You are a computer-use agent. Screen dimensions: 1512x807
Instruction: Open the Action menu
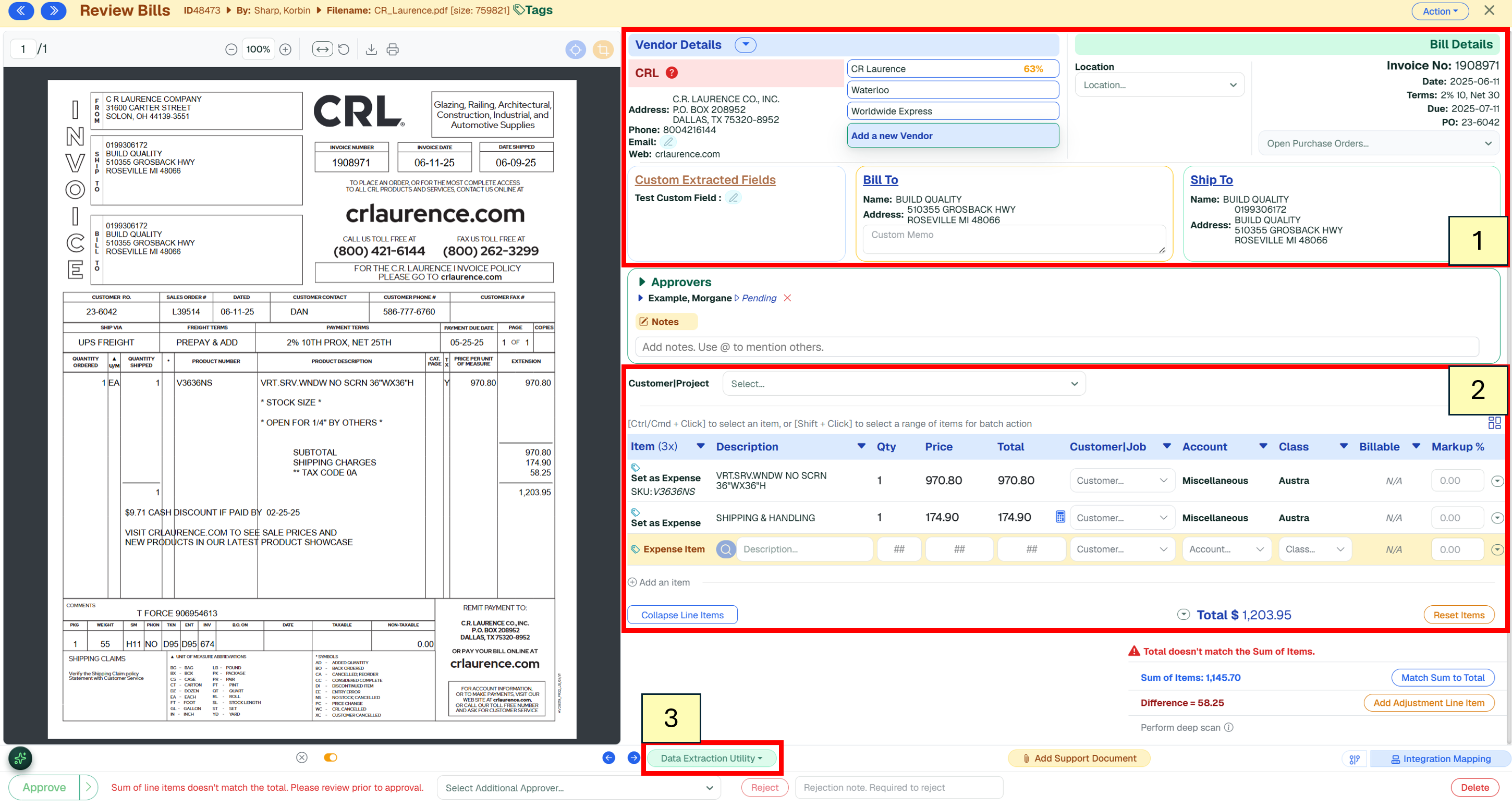(x=1440, y=11)
